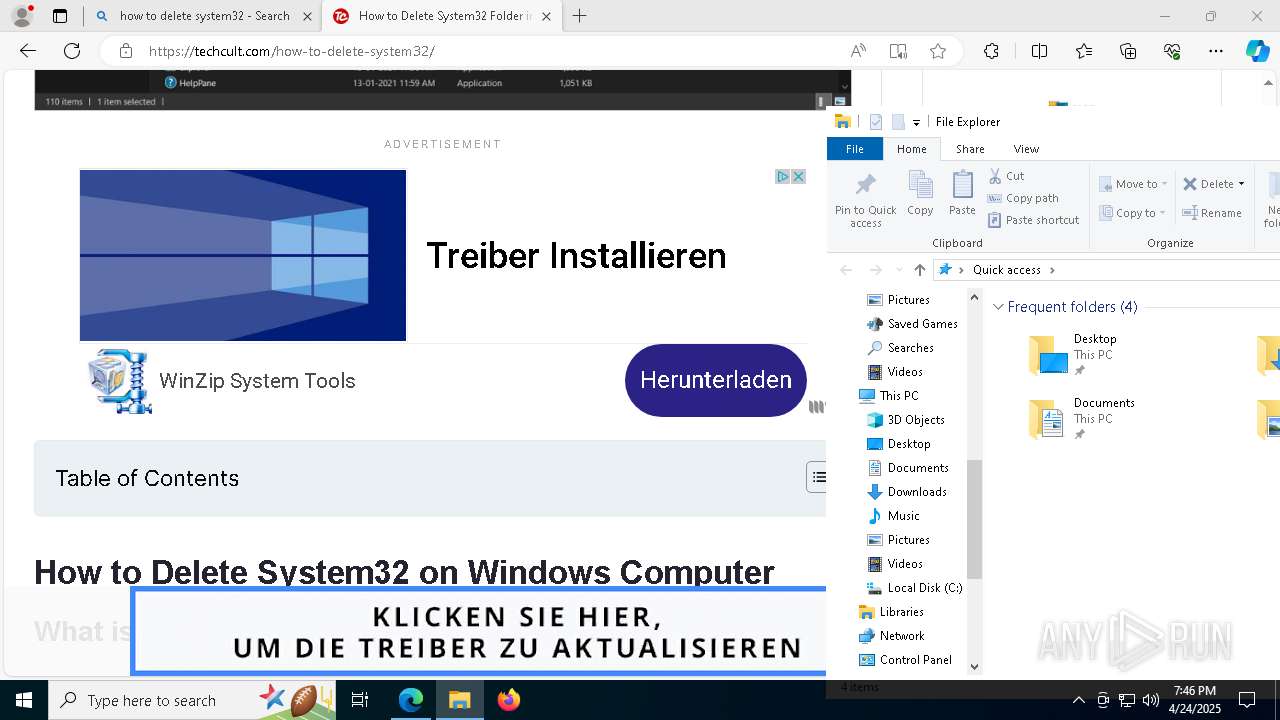Open Edge Settings and more menu

[1216, 51]
